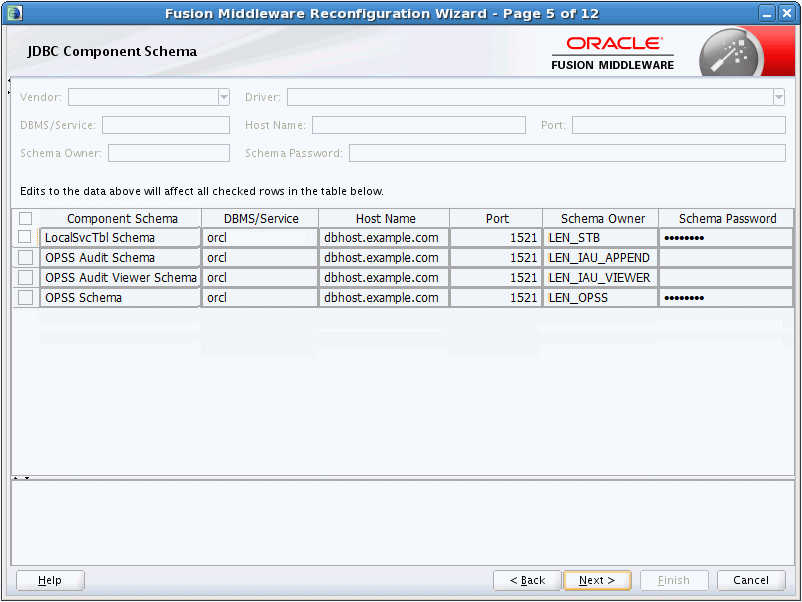Click the host name cell in OPSS Schema row
Screen dimensions: 802x602
[384, 297]
